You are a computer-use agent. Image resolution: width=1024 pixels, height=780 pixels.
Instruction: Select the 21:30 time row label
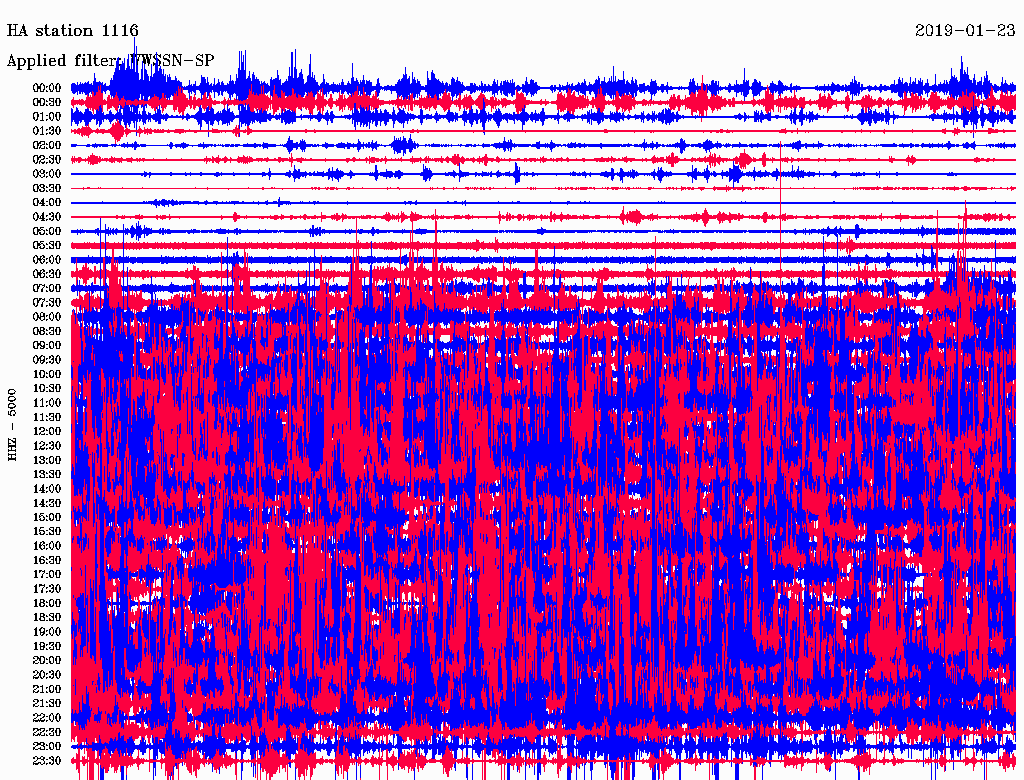(47, 704)
